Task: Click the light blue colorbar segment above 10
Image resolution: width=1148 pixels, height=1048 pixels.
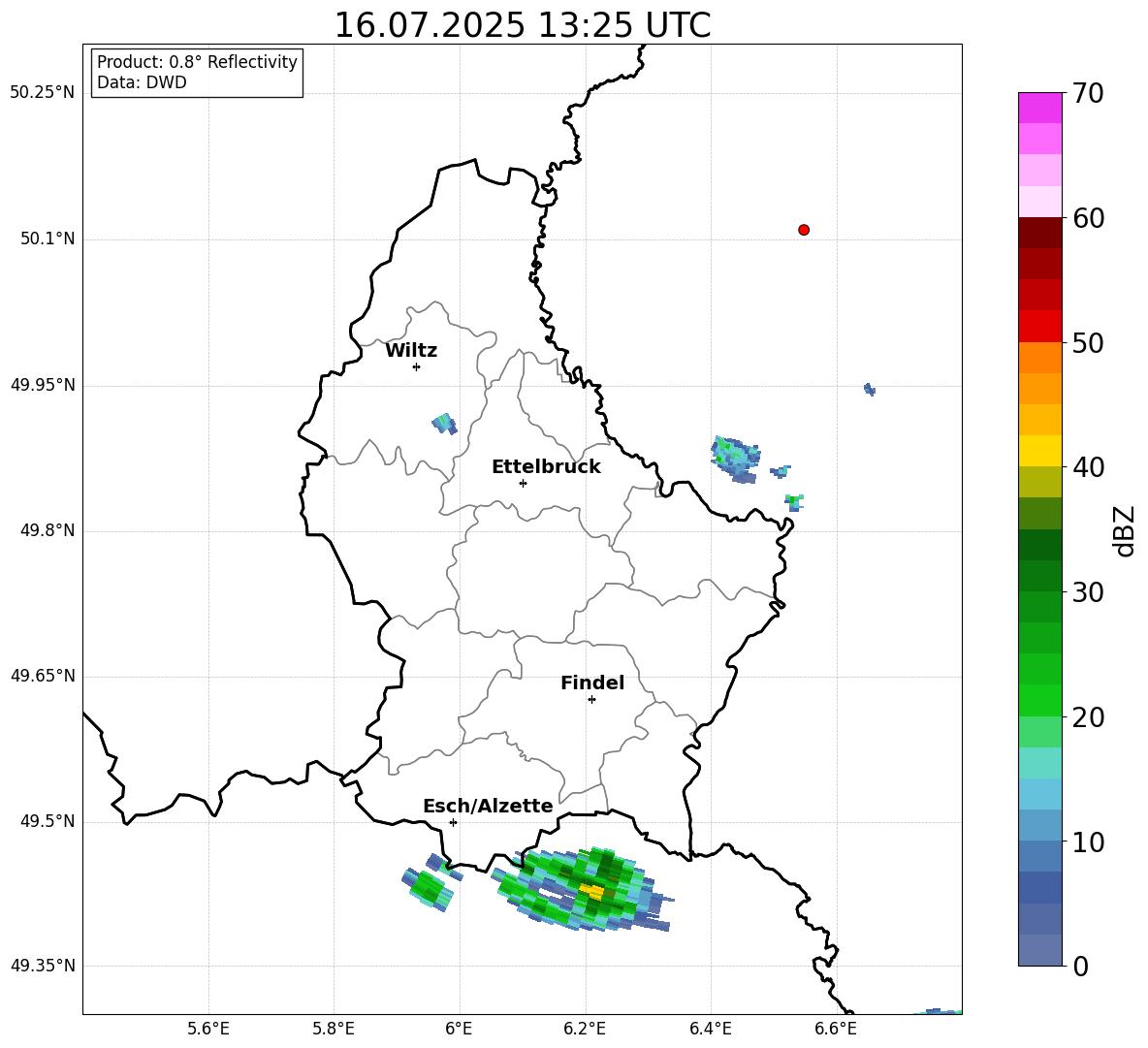Action: coord(1039,825)
